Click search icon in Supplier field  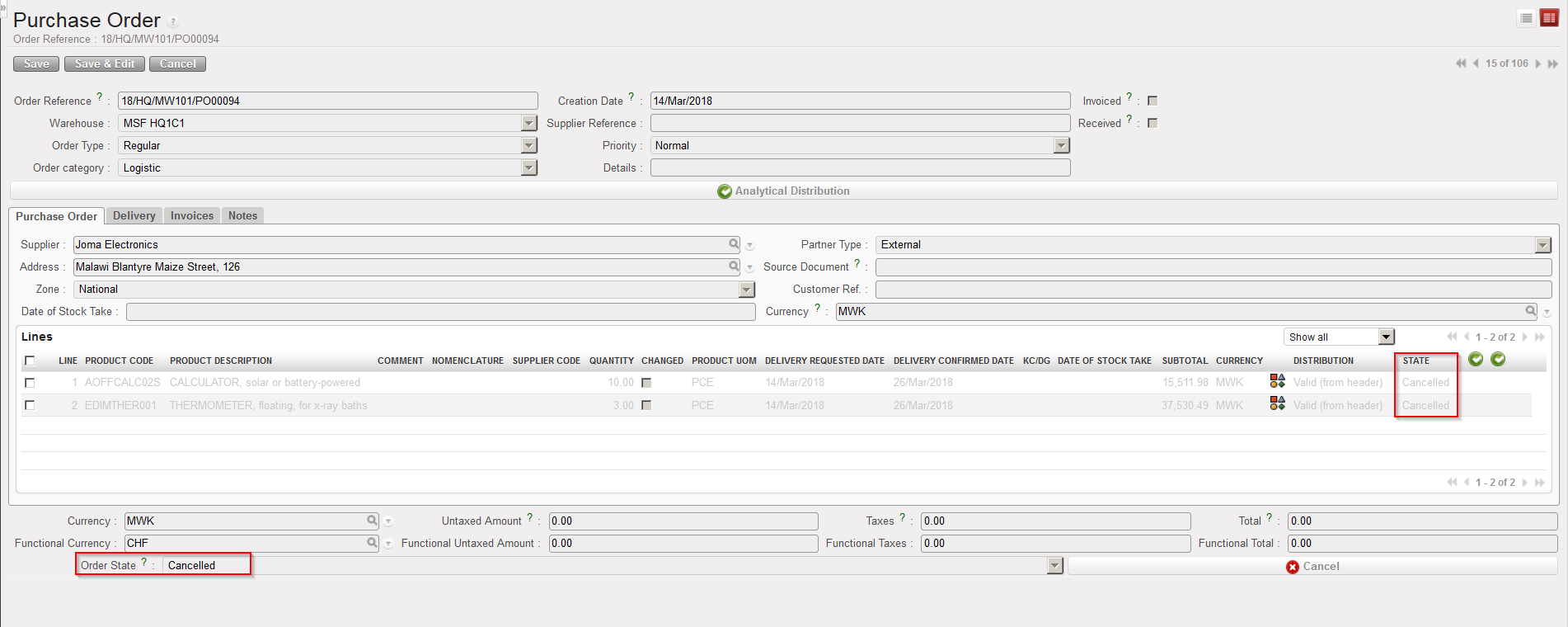(734, 244)
